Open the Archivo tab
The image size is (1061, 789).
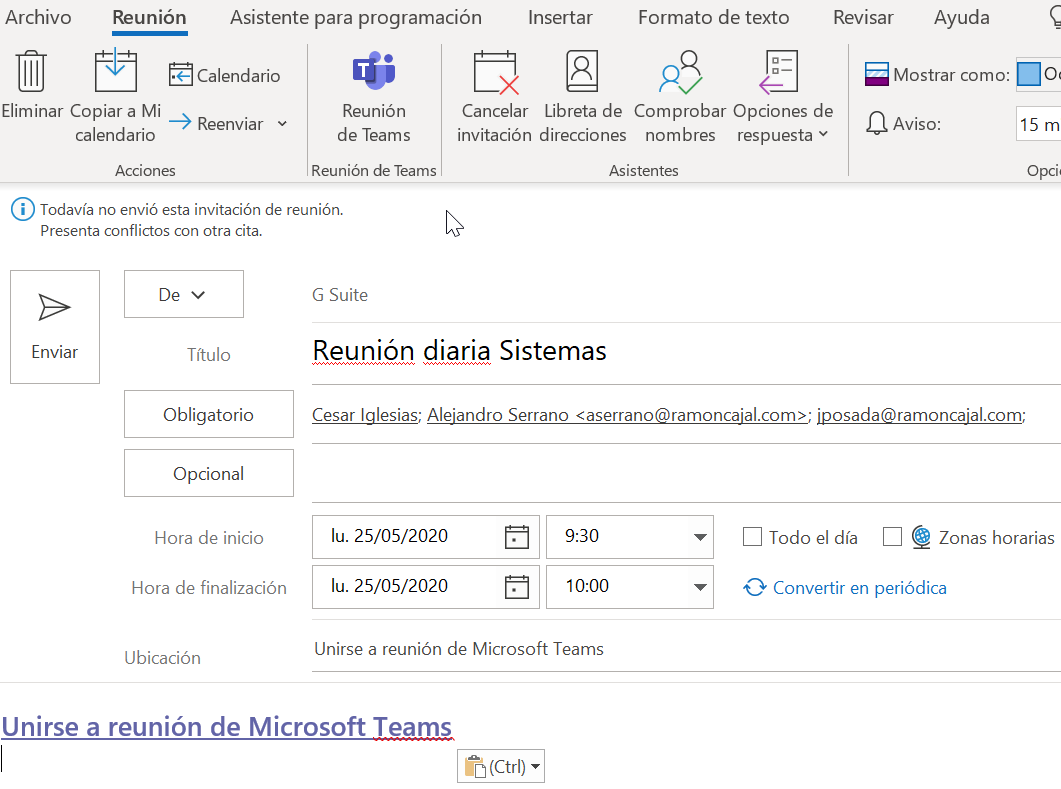tap(38, 18)
